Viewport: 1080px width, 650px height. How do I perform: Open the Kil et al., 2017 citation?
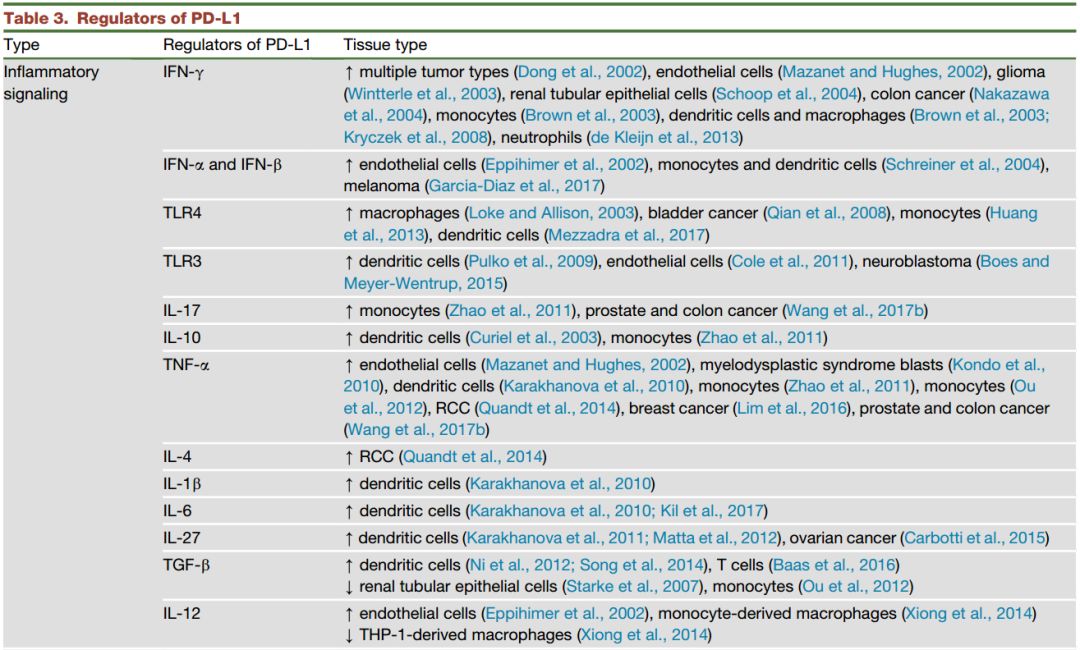[x=712, y=511]
